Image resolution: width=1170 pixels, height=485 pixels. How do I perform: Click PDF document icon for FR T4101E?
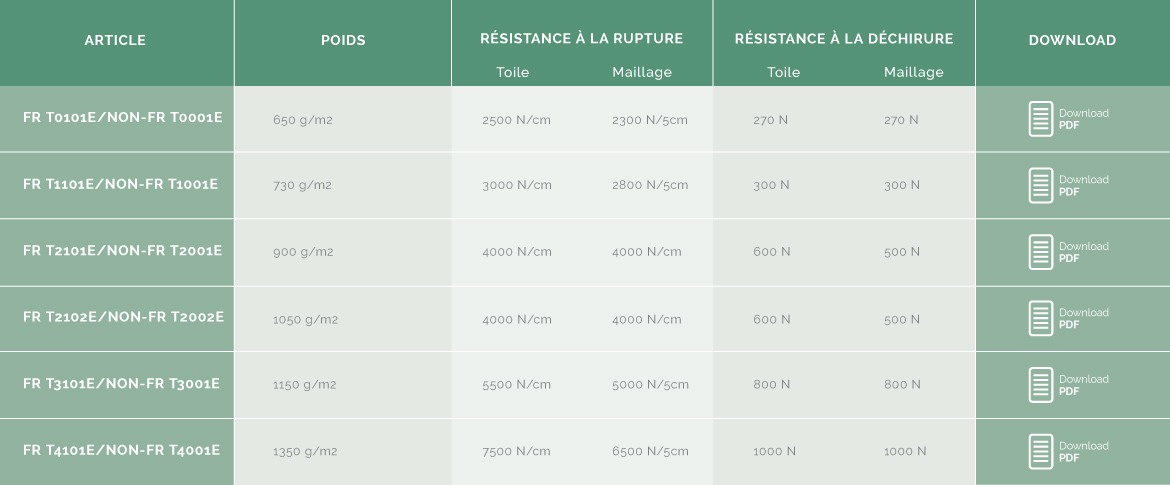(x=1040, y=451)
